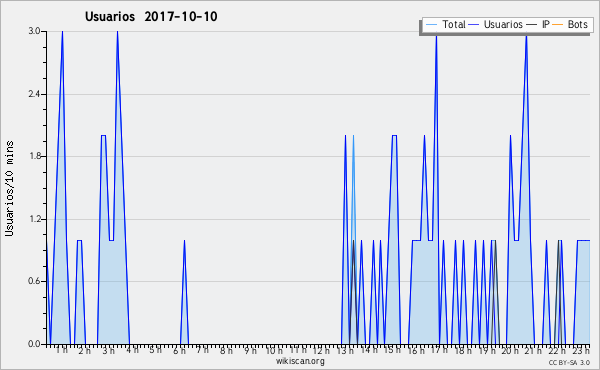This screenshot has height=370, width=600.
Task: Click the isolated peak near 6 h
Action: 184,292
